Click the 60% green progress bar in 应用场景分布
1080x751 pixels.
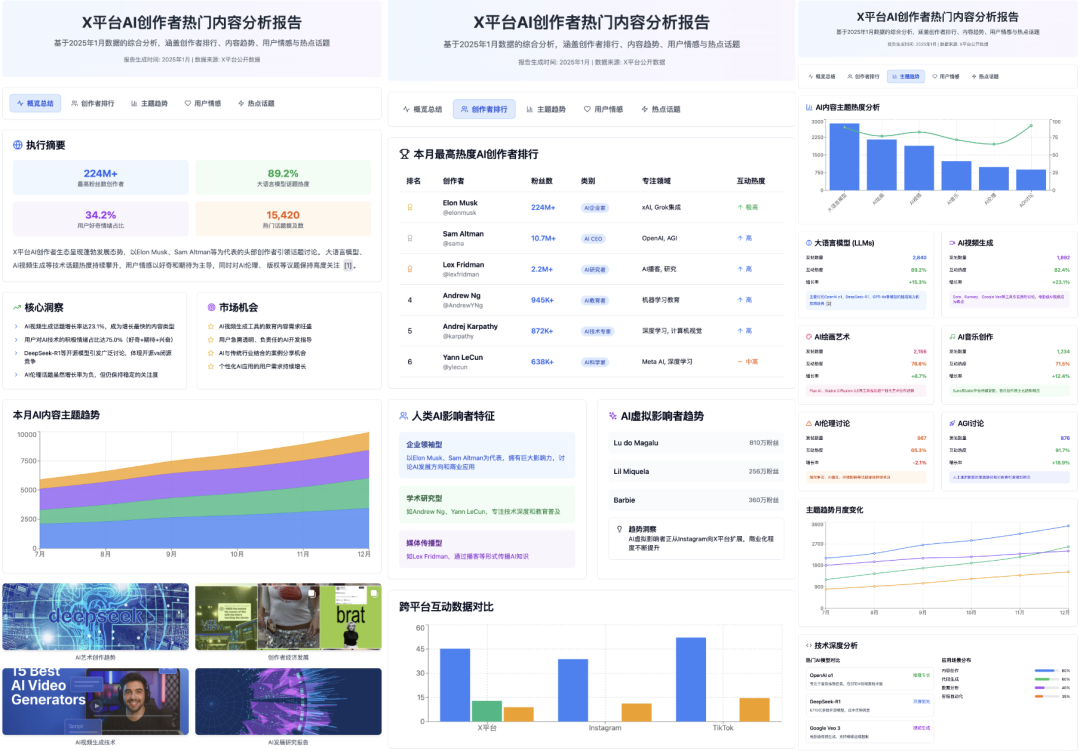1046,679
